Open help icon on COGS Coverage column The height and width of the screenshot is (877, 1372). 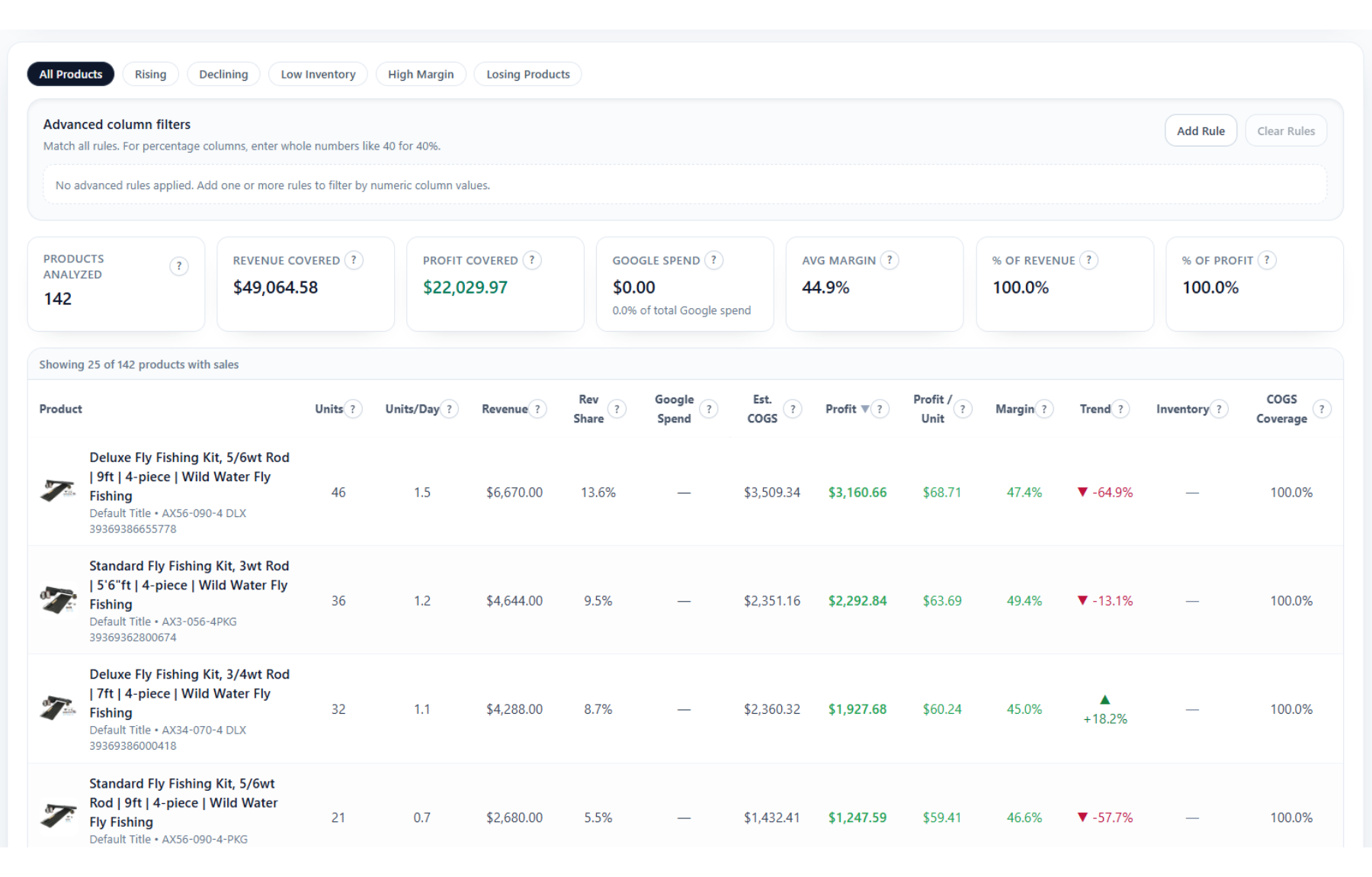[1322, 409]
